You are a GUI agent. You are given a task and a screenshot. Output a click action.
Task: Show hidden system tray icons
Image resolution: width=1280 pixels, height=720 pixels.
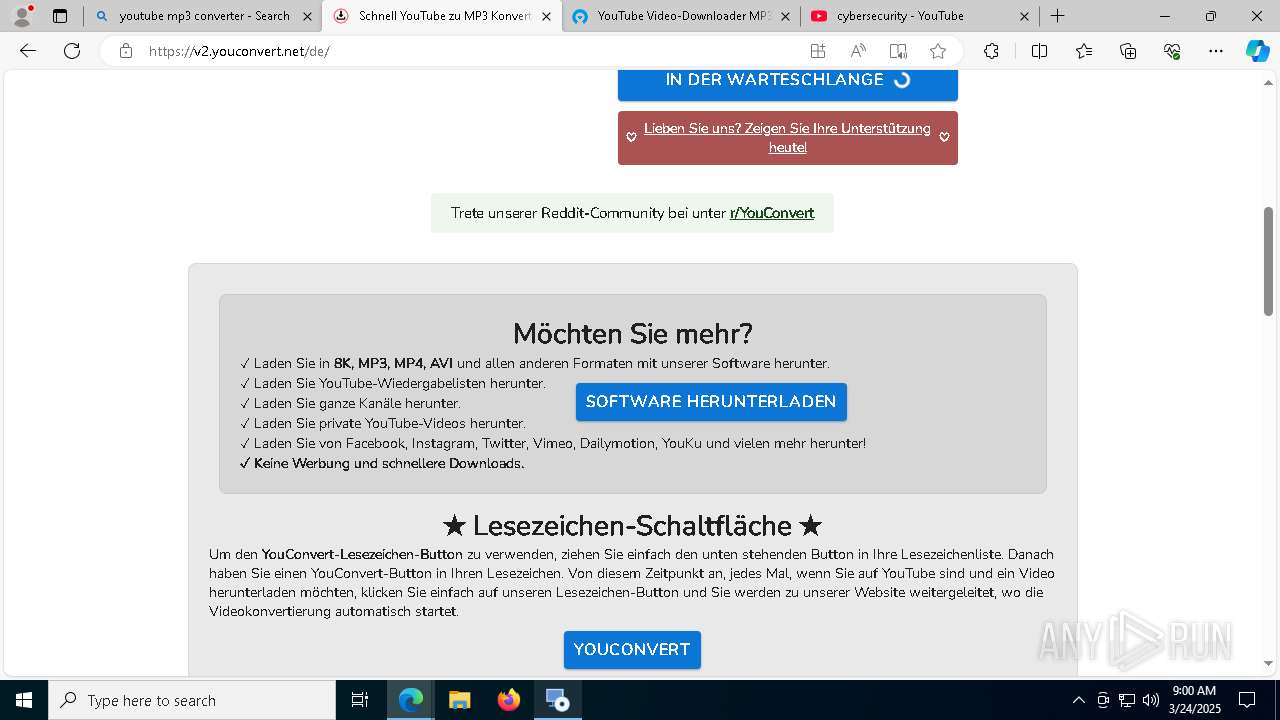pos(1078,700)
